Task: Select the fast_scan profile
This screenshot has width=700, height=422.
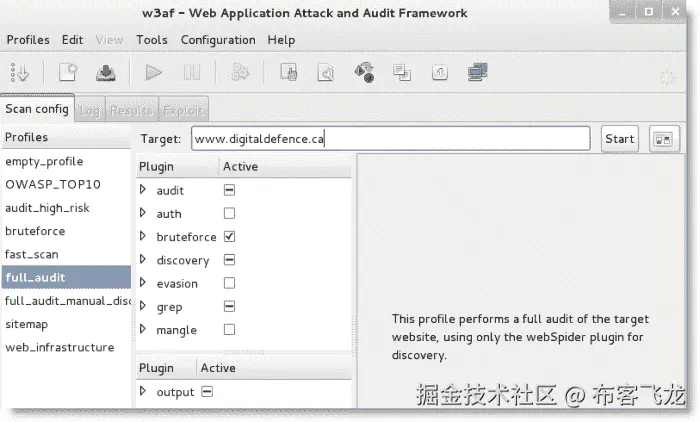Action: pos(66,254)
